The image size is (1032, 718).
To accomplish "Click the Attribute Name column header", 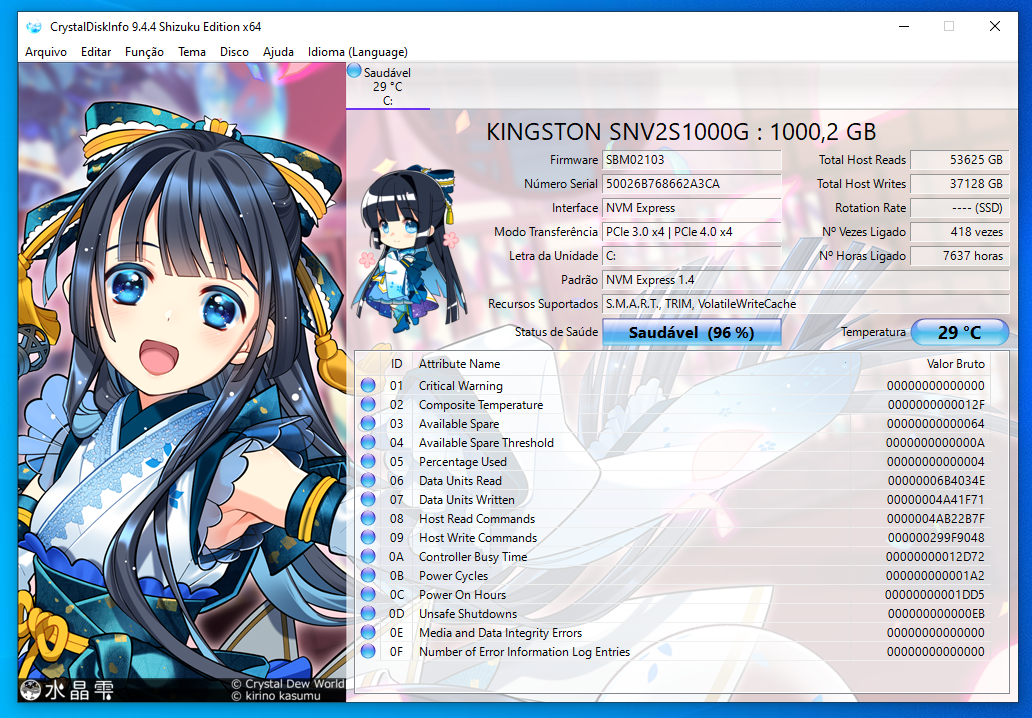I will [459, 364].
